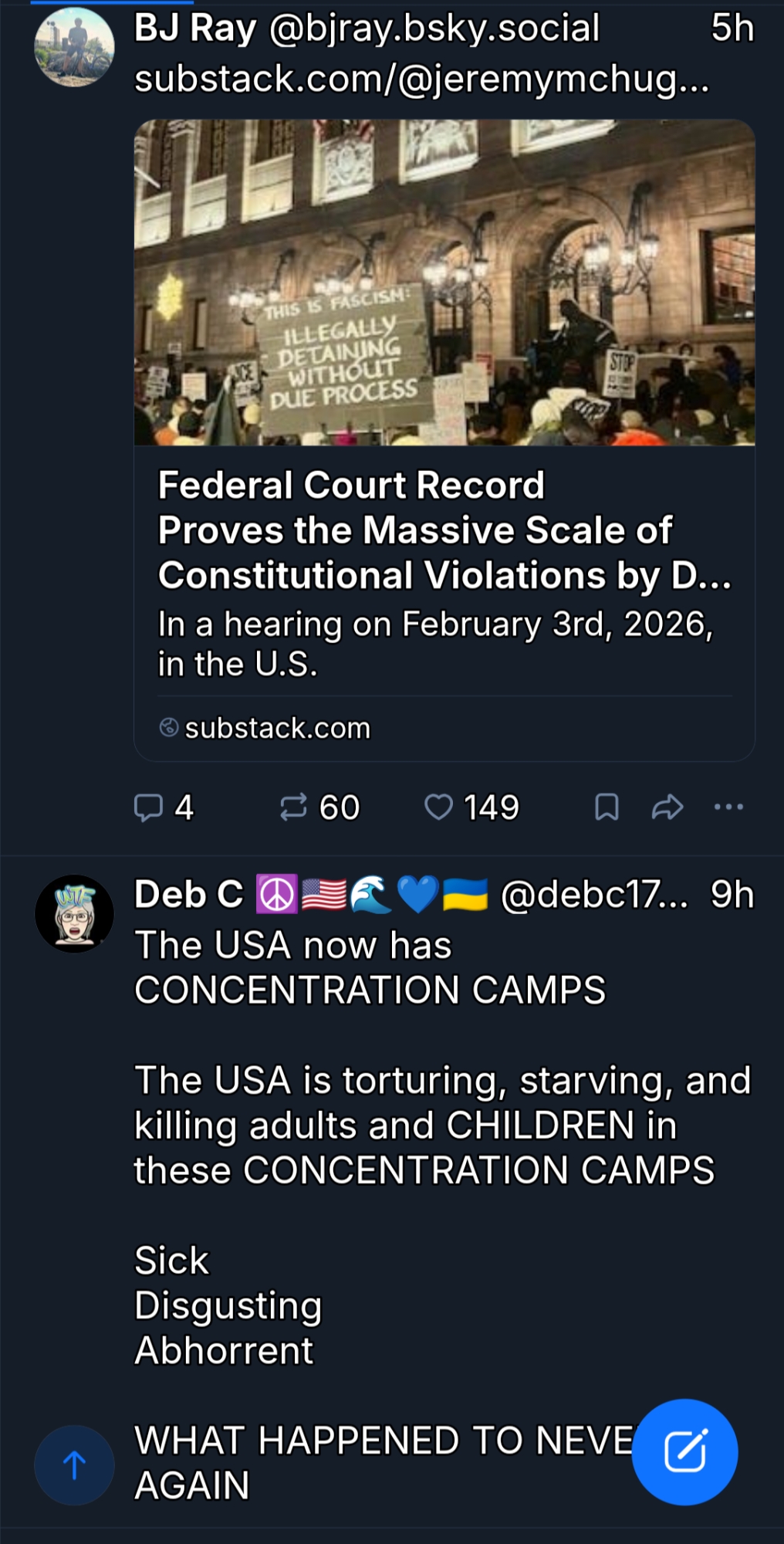Tap the @debc17... handle

pyautogui.click(x=594, y=895)
